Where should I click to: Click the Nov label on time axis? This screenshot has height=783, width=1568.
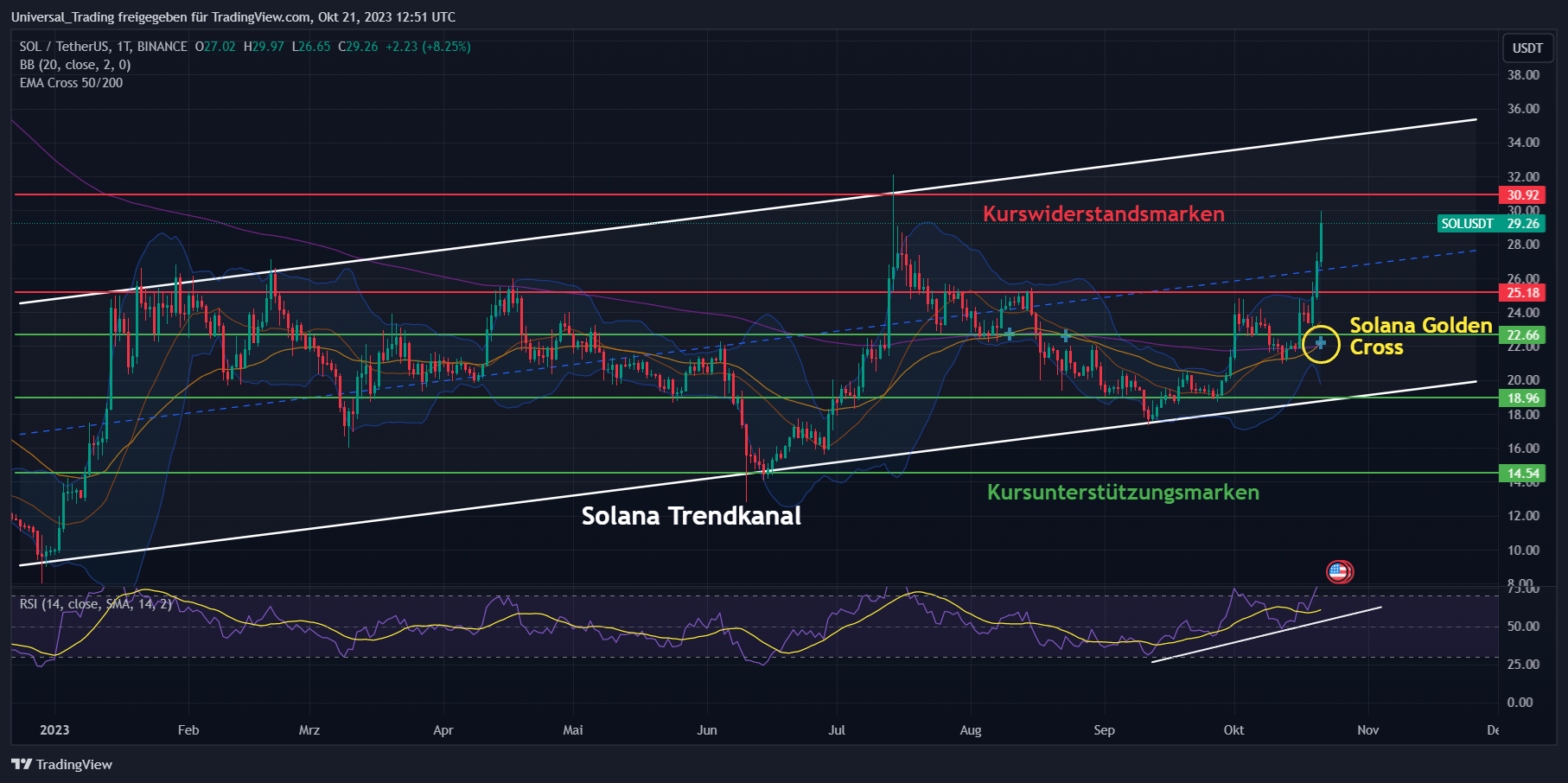click(1368, 730)
